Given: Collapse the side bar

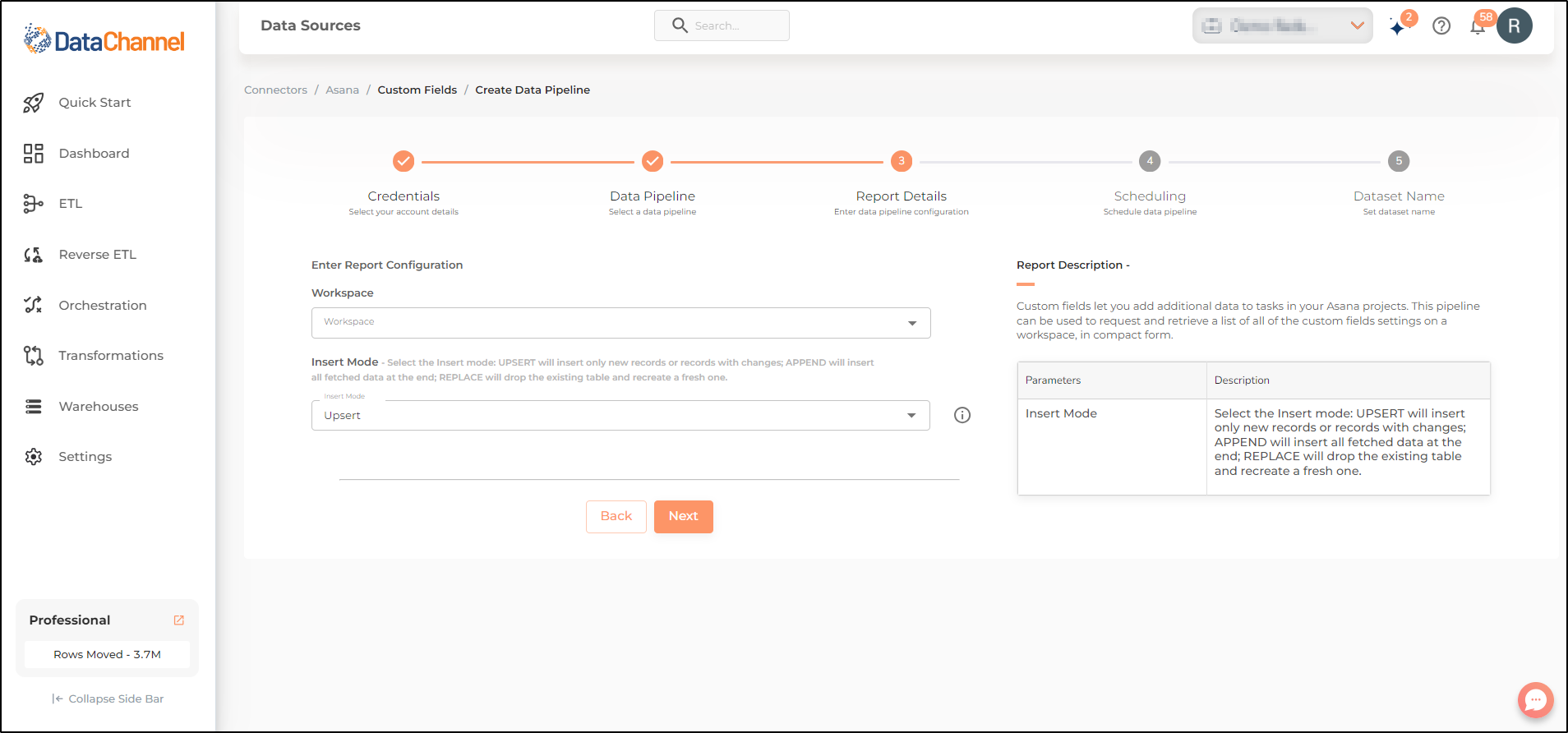Looking at the screenshot, I should (108, 699).
